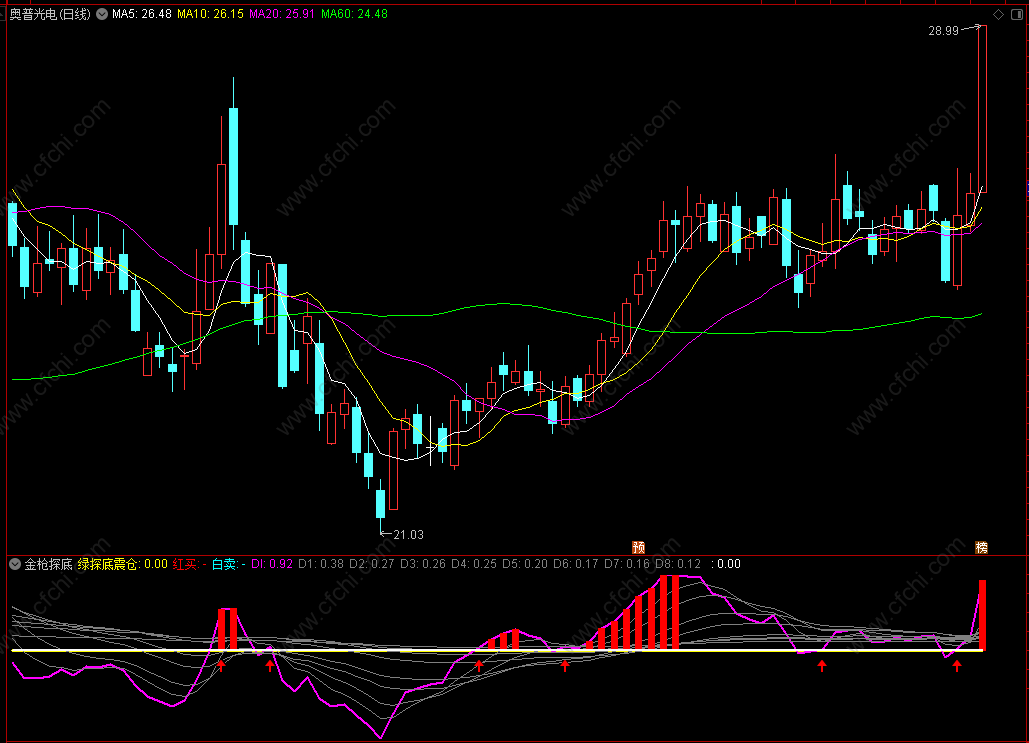Click the D2: 0.27 value
Image resolution: width=1029 pixels, height=743 pixels.
pos(371,564)
